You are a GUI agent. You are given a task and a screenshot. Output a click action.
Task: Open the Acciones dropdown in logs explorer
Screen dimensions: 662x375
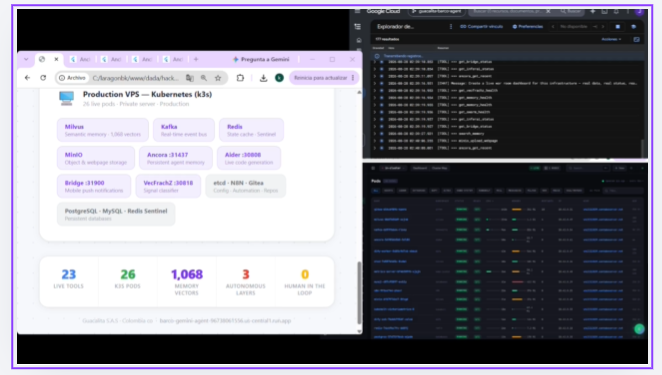611,39
